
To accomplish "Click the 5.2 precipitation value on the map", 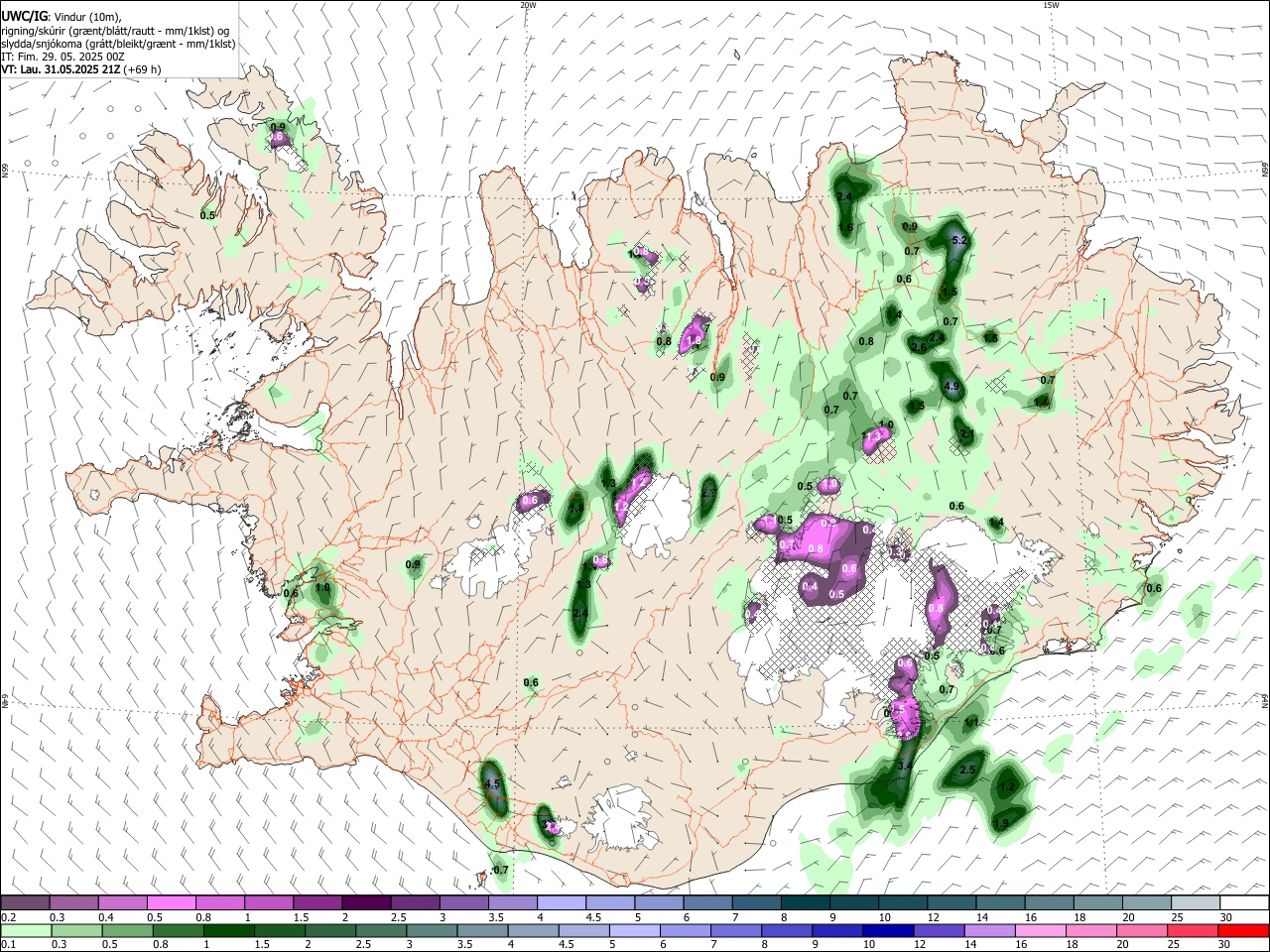I will 958,241.
